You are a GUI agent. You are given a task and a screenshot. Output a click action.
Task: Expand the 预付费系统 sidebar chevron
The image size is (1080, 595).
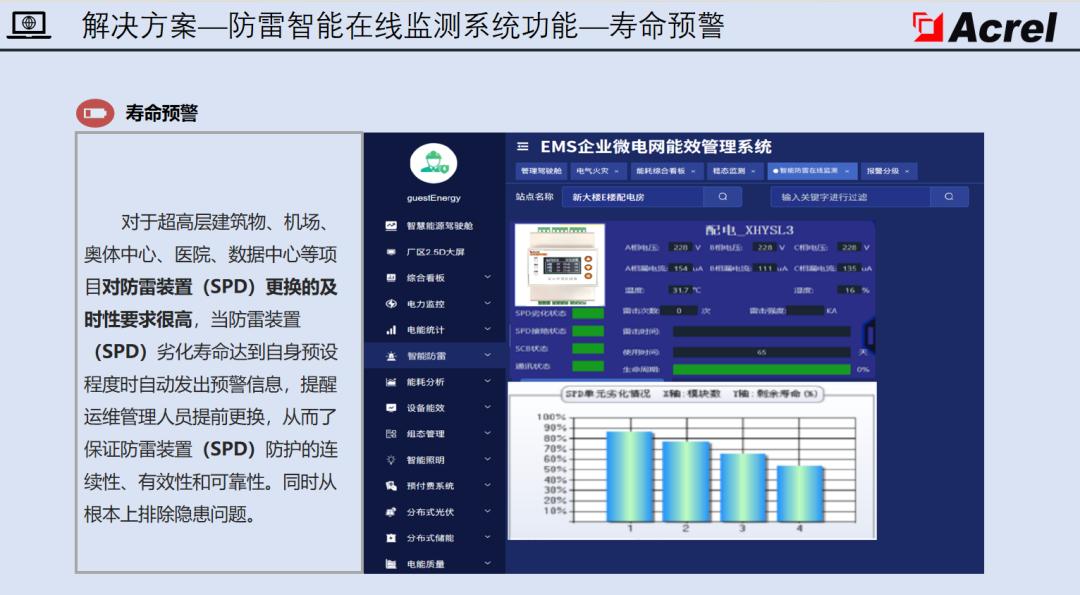pos(488,485)
